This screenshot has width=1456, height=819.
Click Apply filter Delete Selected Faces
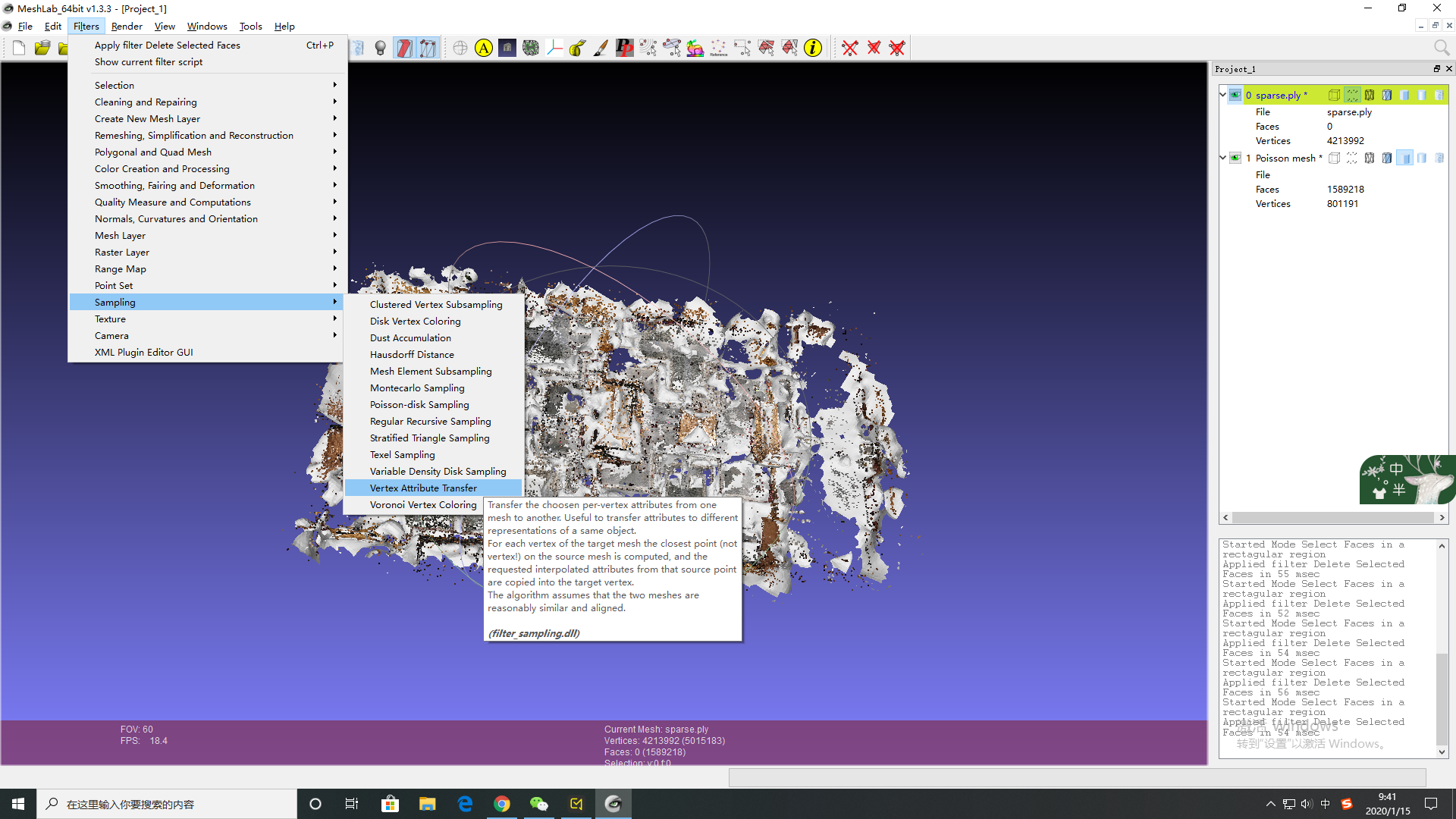coord(167,45)
